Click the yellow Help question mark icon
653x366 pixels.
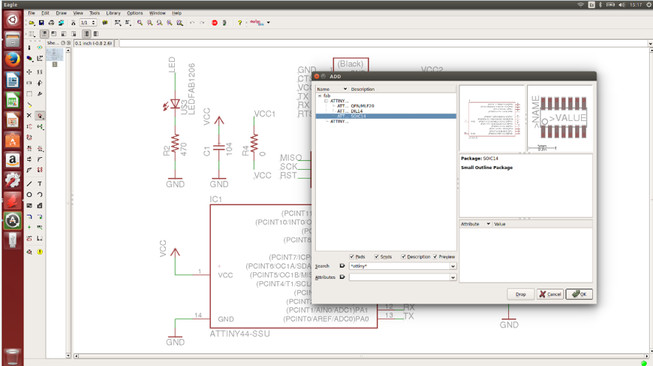[x=239, y=22]
